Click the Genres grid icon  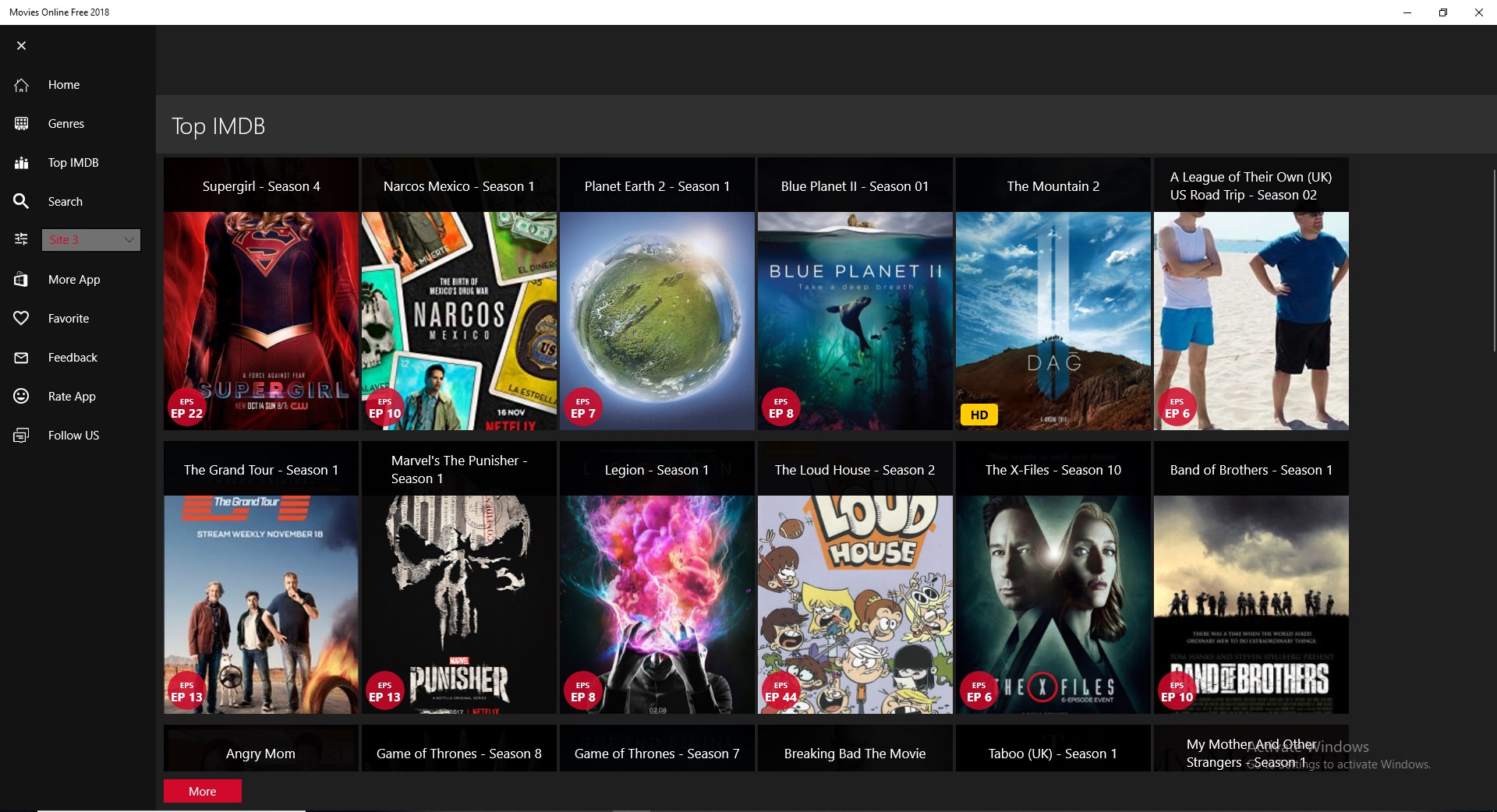coord(21,124)
